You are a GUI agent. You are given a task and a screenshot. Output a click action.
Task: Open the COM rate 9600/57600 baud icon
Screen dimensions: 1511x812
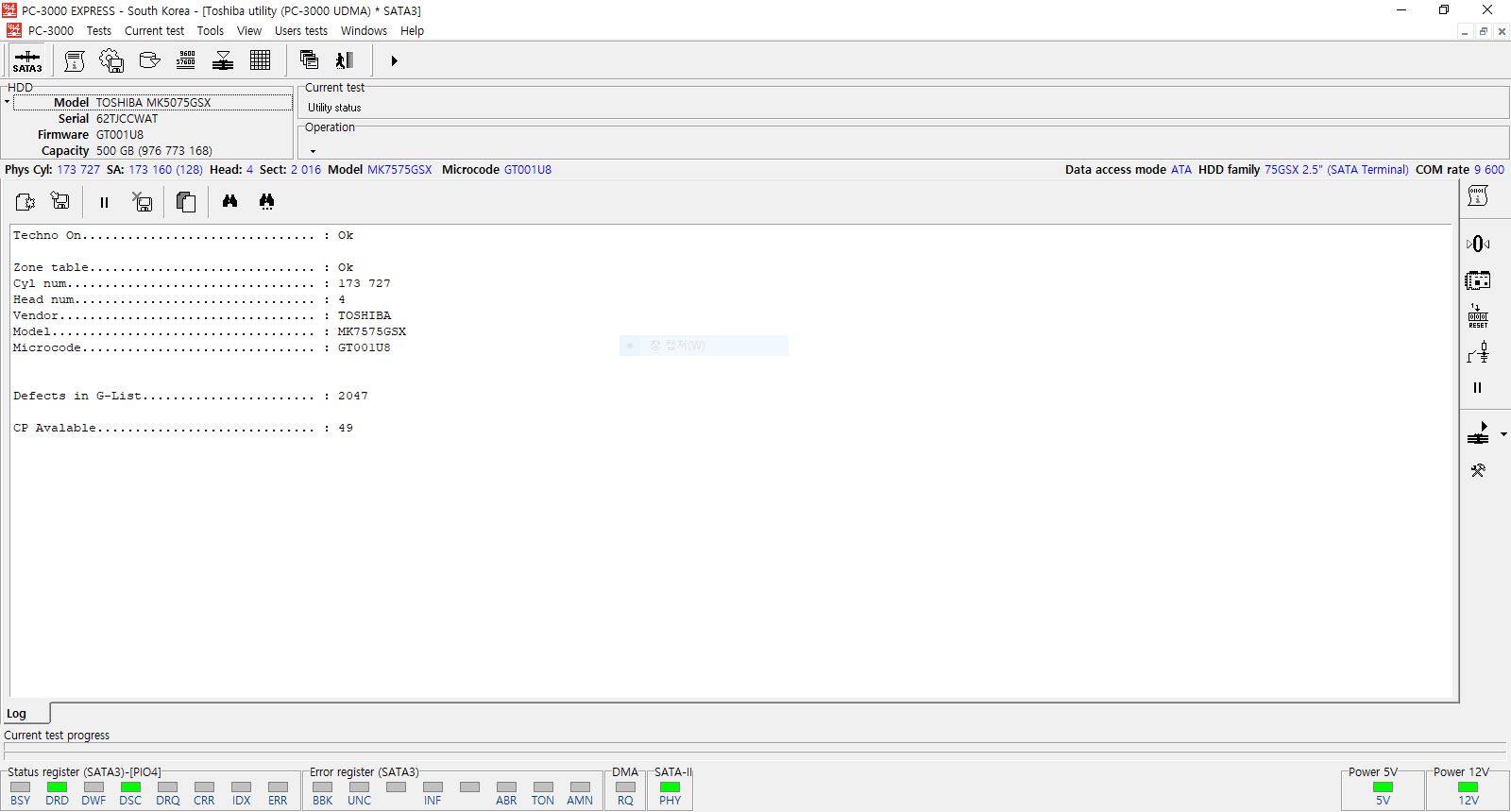(x=186, y=60)
